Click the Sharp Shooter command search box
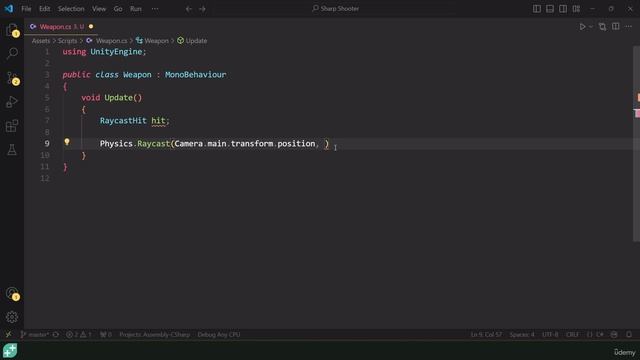Screen dimensions: 640x360 click(336, 9)
